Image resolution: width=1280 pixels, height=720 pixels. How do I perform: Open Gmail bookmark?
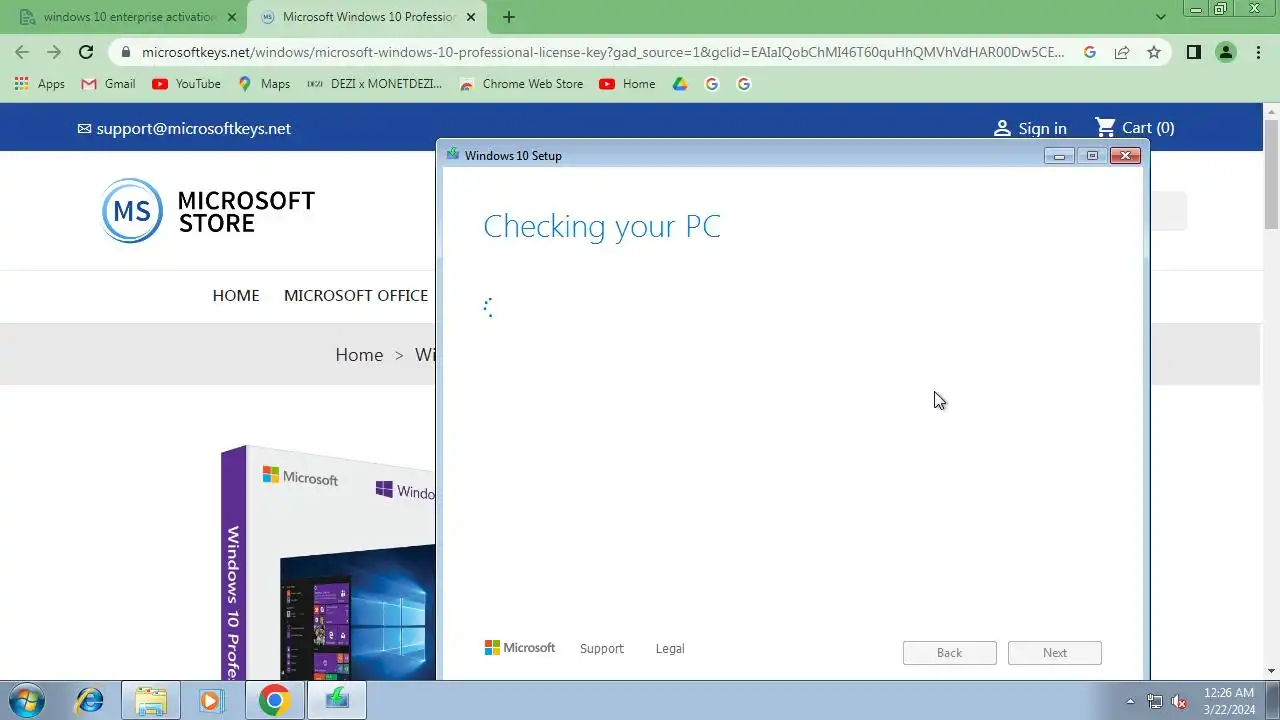click(108, 84)
